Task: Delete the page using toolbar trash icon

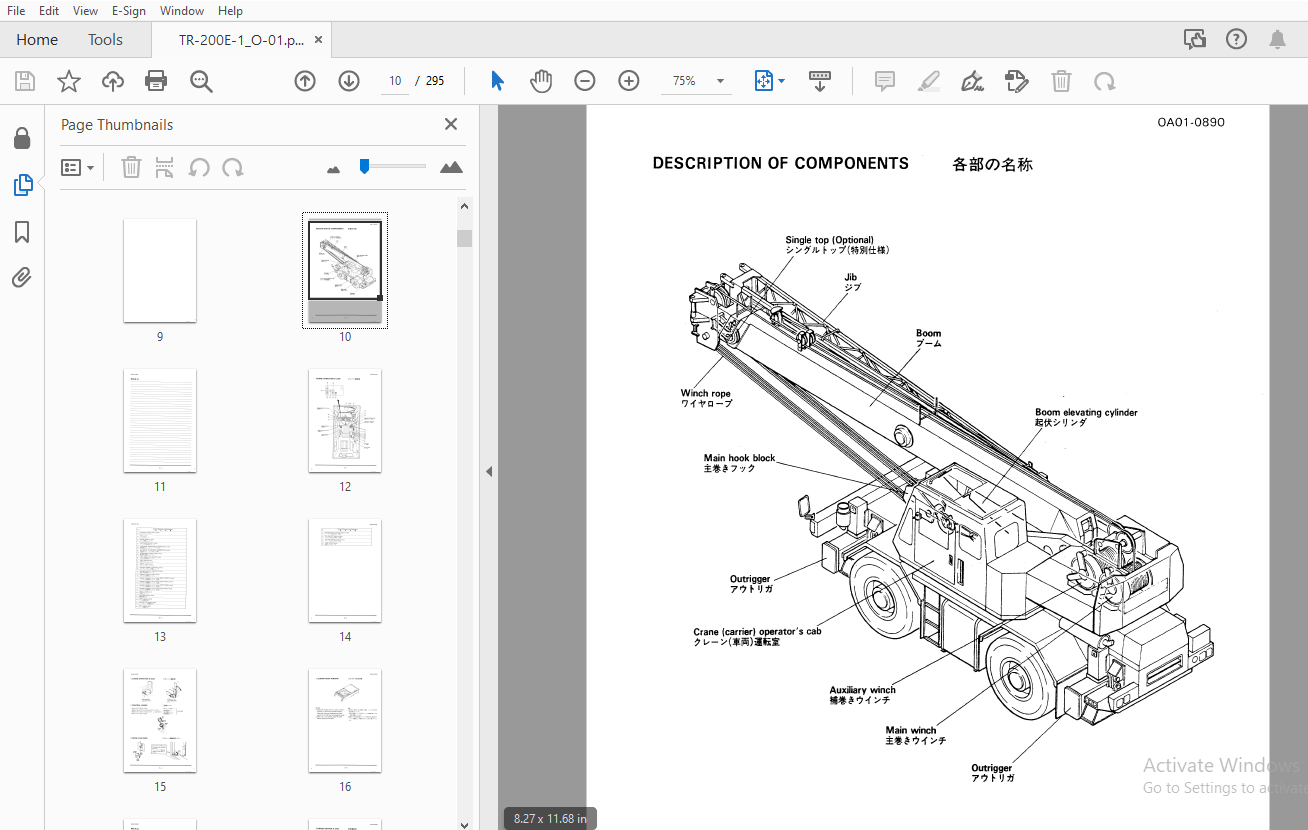Action: click(x=1061, y=81)
